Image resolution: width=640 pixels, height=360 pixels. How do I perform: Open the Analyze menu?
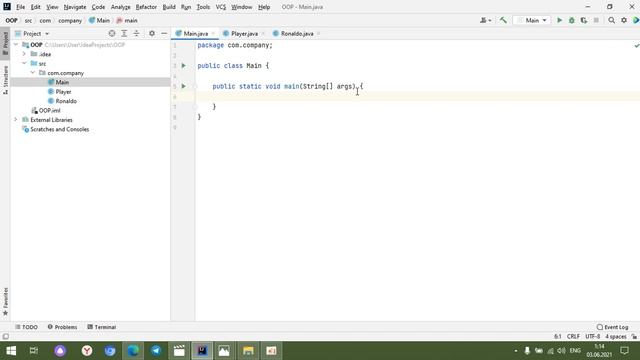click(120, 7)
